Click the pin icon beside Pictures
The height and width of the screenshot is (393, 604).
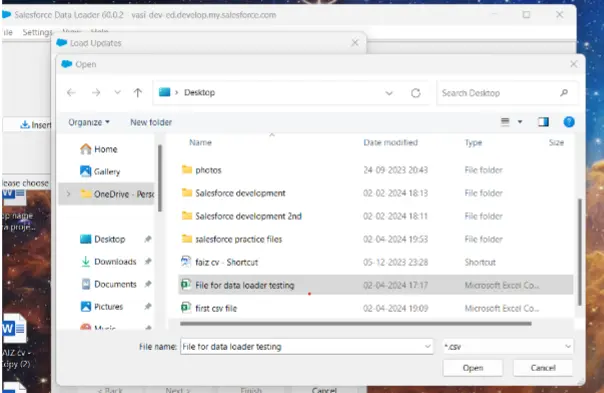click(148, 307)
